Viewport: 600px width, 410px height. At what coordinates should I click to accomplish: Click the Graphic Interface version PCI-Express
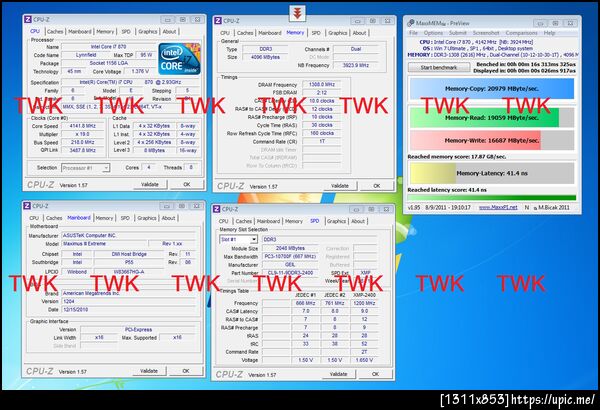point(138,330)
